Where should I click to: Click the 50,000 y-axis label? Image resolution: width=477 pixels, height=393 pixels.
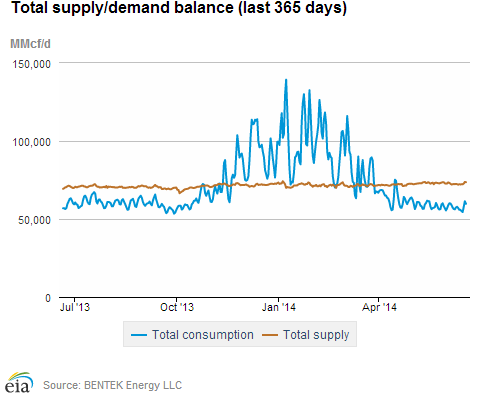point(34,220)
